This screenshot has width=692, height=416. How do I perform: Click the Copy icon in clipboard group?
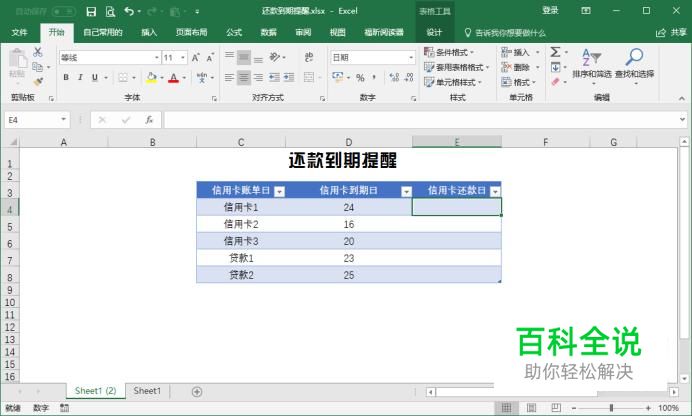pos(38,67)
